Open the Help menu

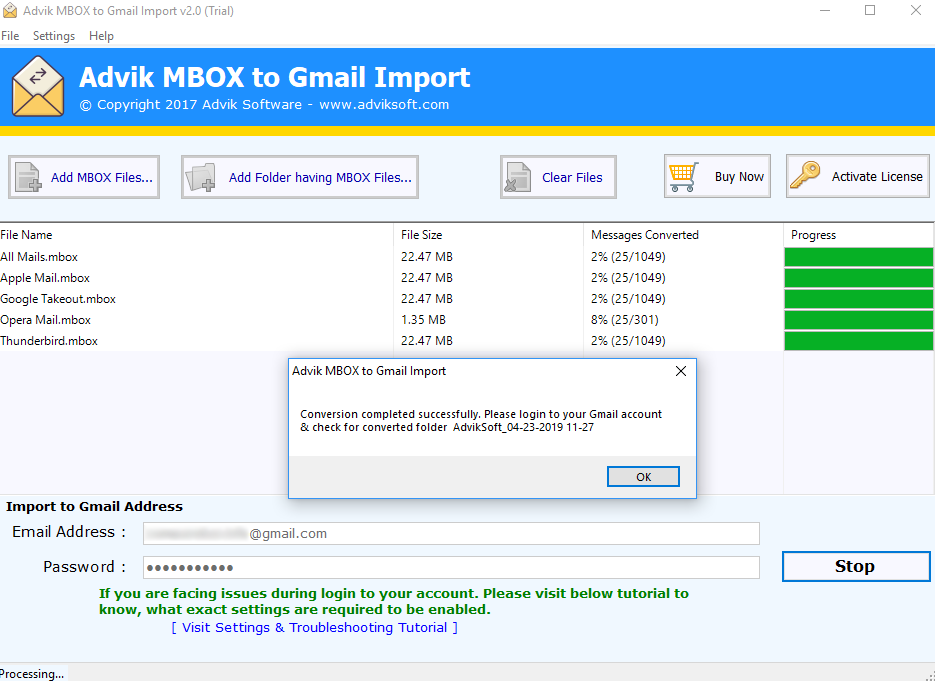click(x=101, y=36)
